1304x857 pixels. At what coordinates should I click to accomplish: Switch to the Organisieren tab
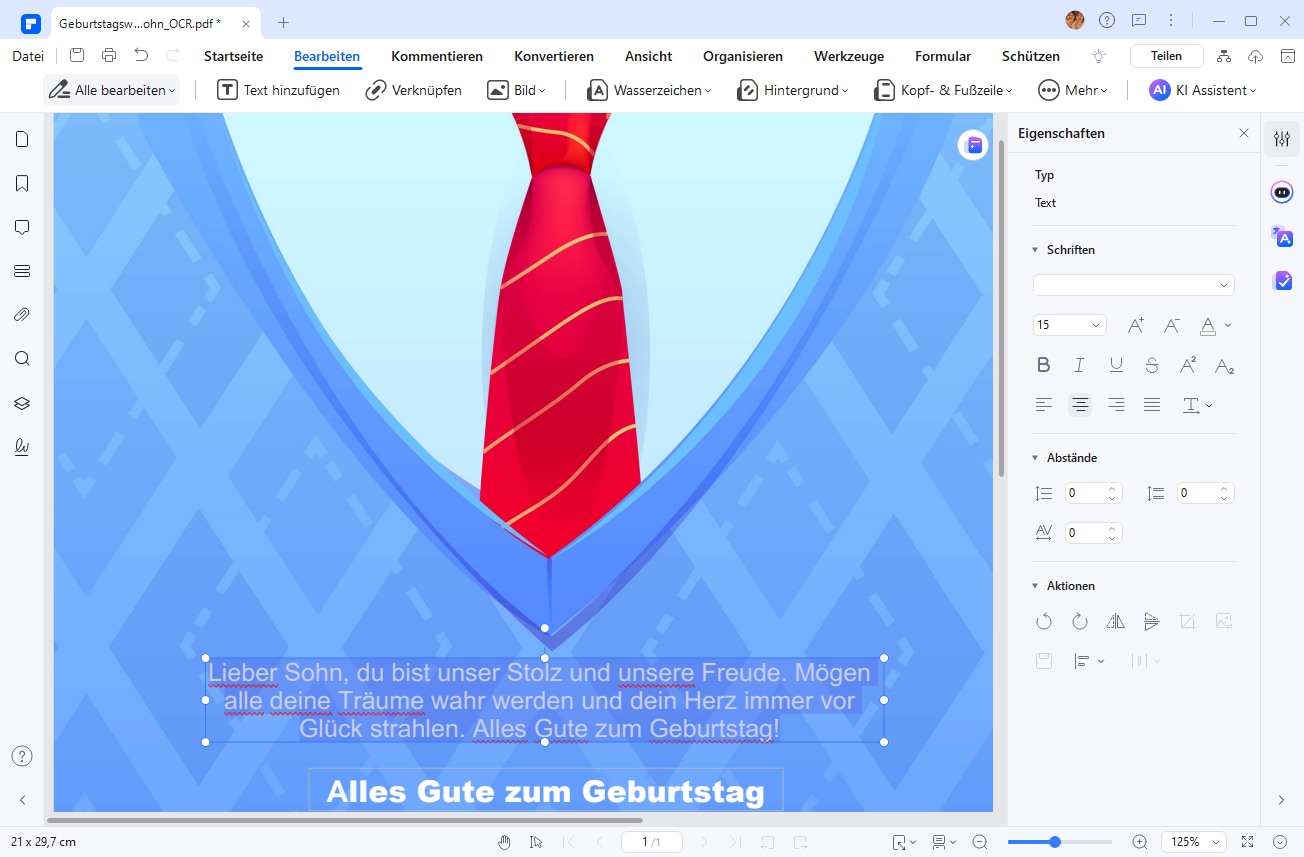coord(743,56)
